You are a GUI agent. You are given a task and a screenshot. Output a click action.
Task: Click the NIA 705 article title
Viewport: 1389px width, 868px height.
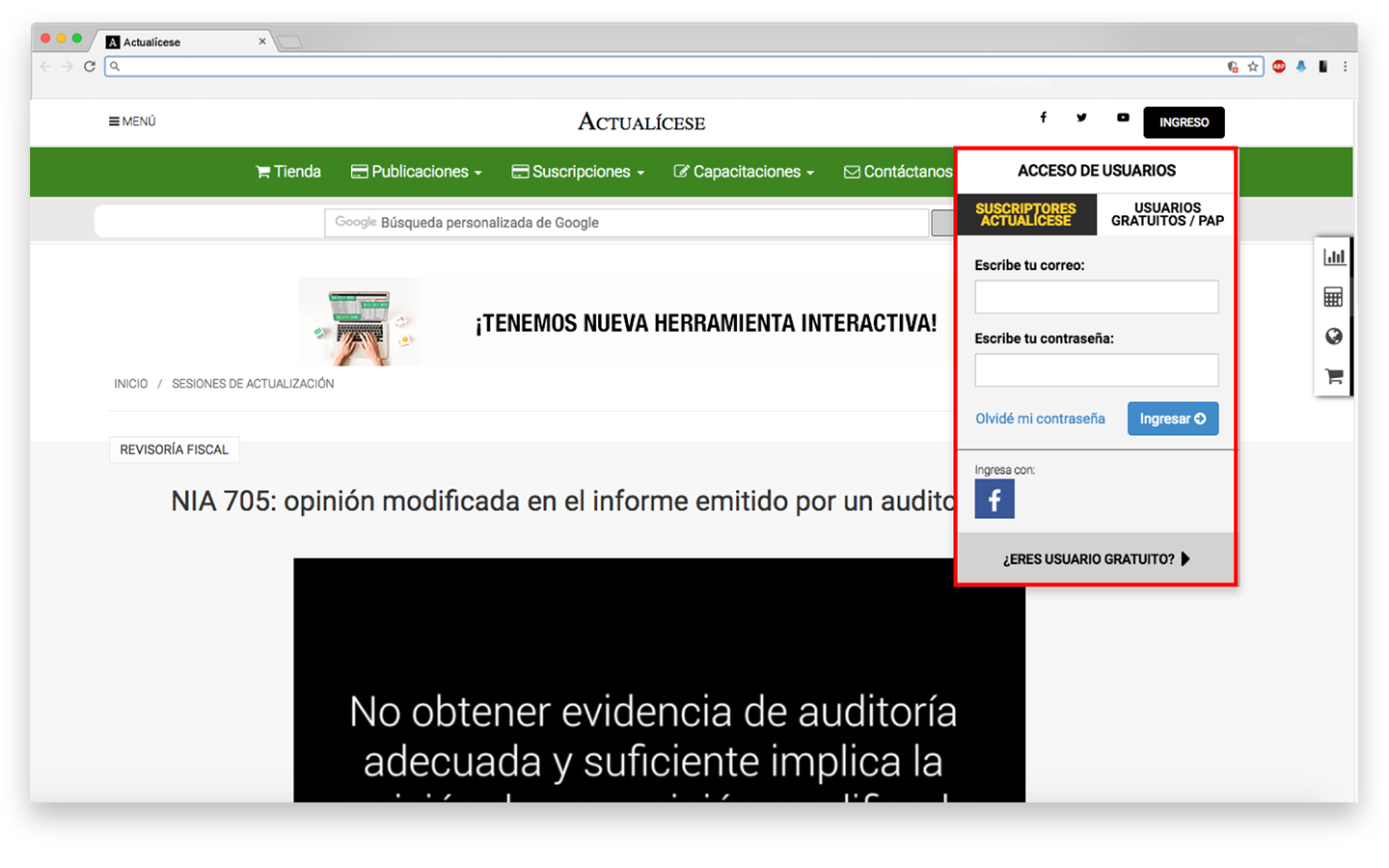(x=563, y=502)
